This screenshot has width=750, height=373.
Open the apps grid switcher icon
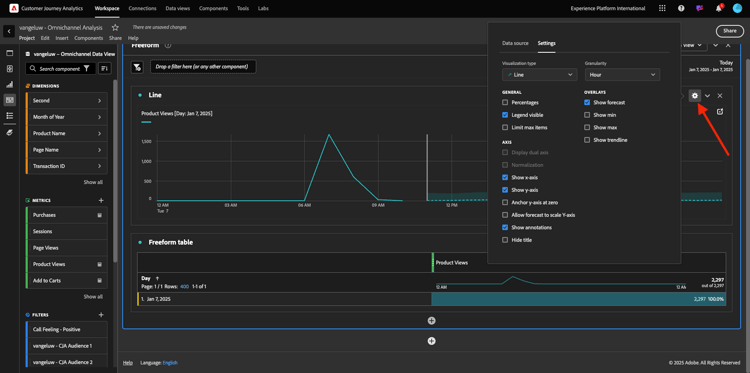pyautogui.click(x=662, y=8)
